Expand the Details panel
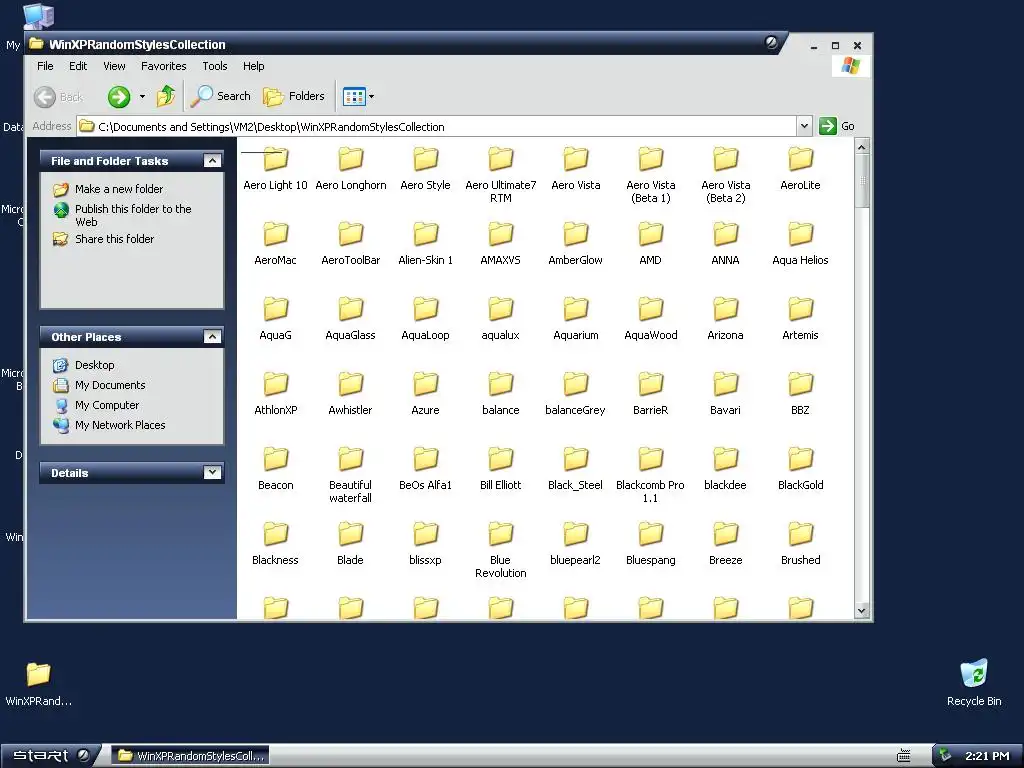This screenshot has height=768, width=1024. (212, 472)
